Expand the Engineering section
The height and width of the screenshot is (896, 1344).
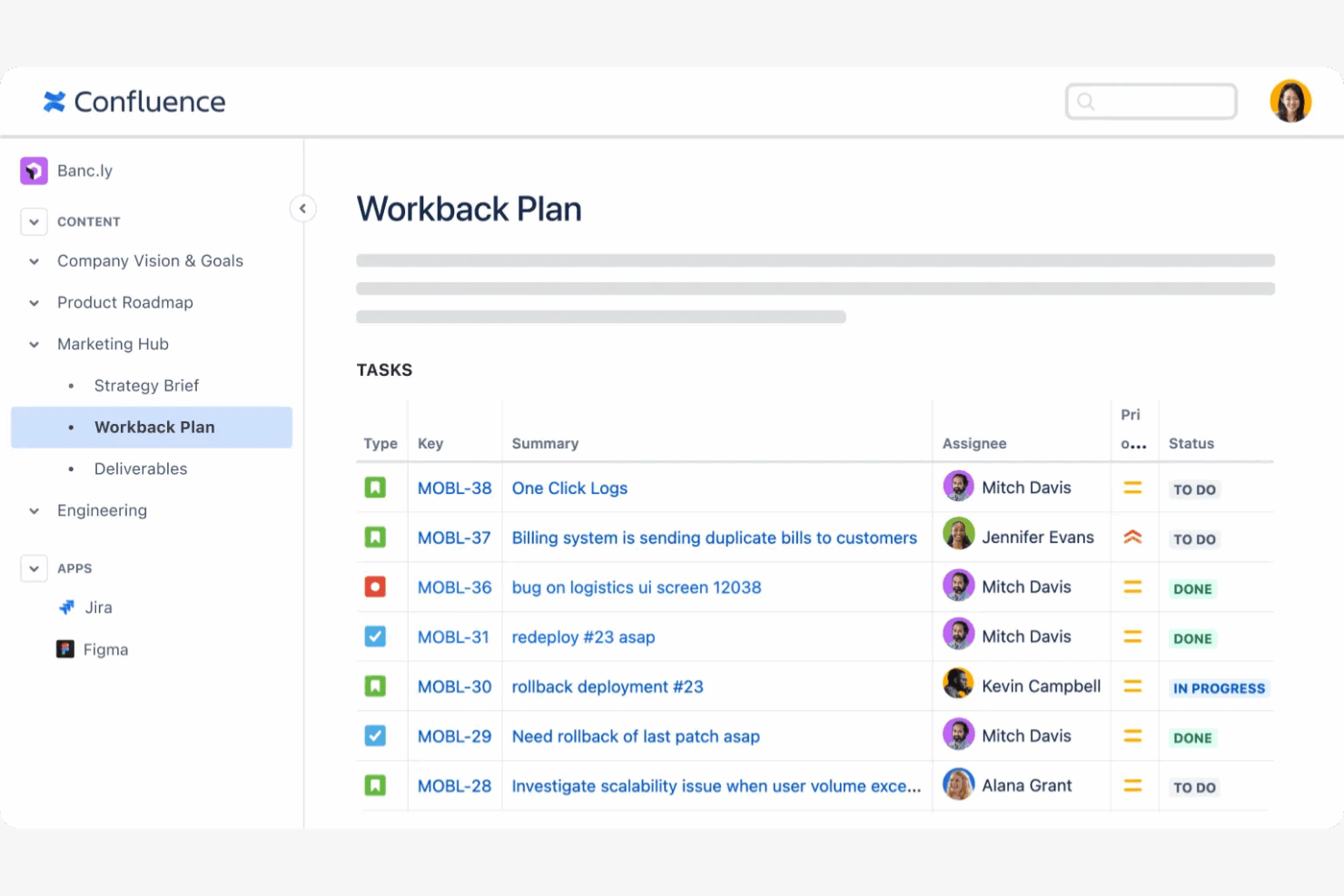coord(34,511)
